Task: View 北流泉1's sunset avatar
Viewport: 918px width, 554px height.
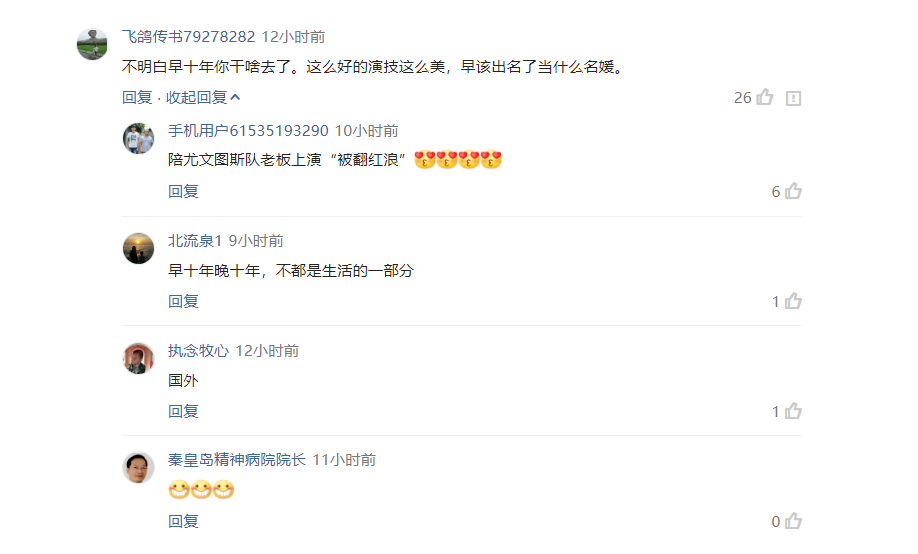Action: [138, 248]
